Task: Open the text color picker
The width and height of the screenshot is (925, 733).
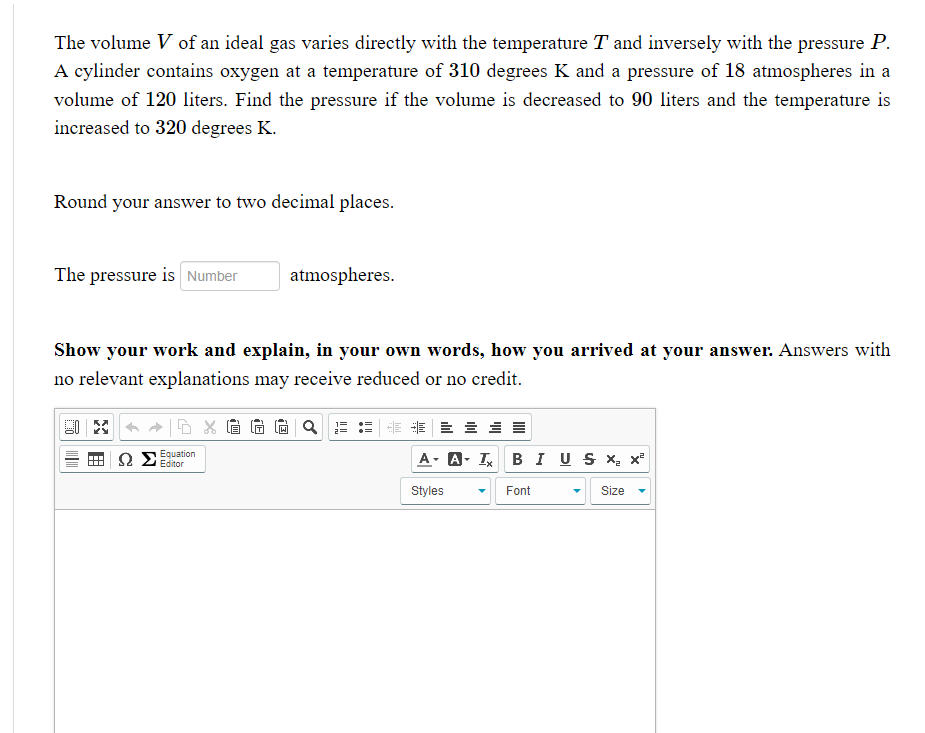Action: point(426,459)
